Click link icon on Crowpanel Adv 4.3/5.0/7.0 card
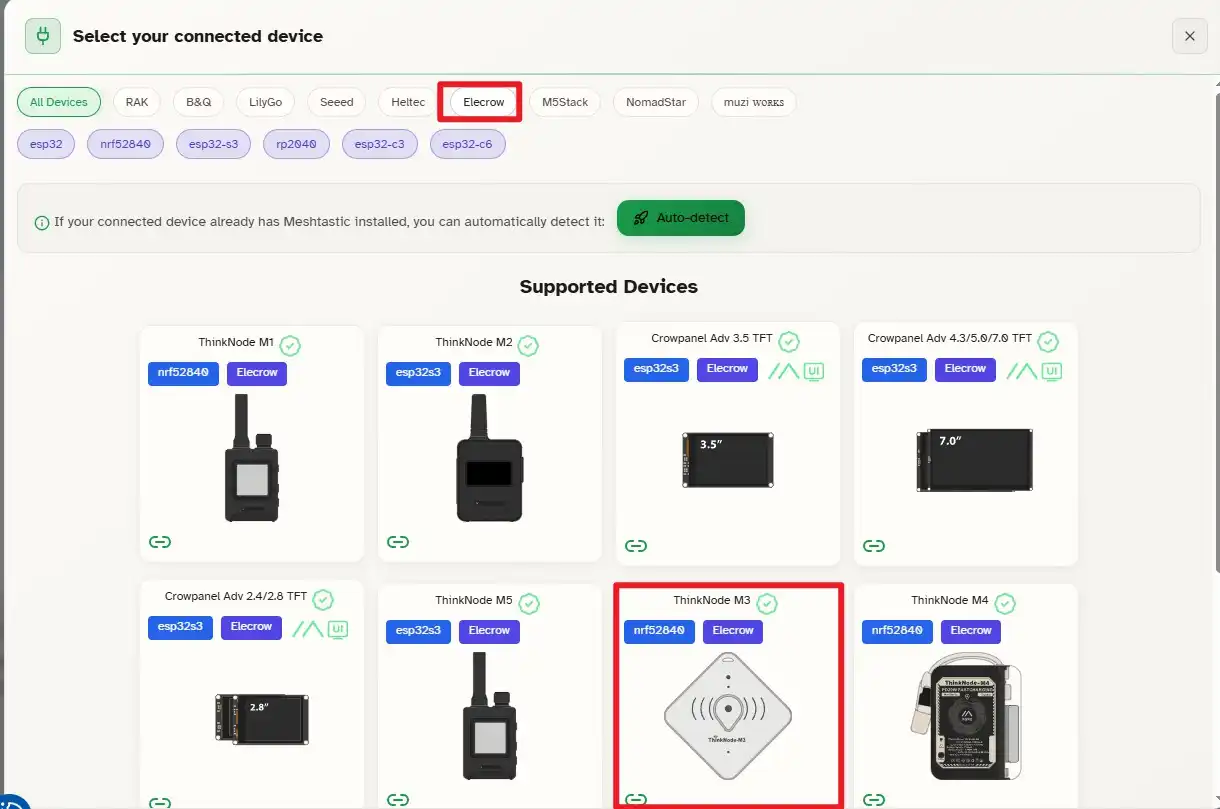Screen dimensions: 1220x809 [874, 546]
